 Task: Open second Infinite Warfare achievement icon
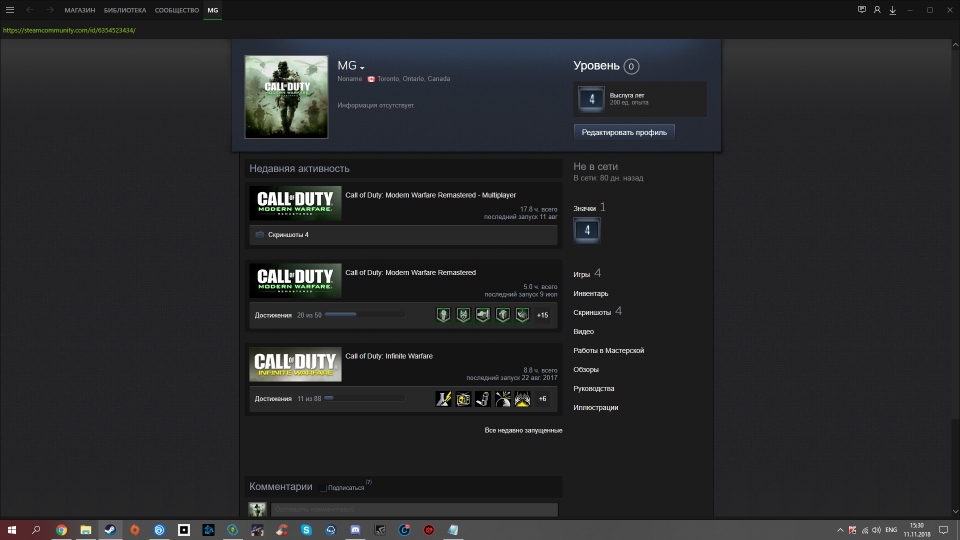tap(463, 399)
